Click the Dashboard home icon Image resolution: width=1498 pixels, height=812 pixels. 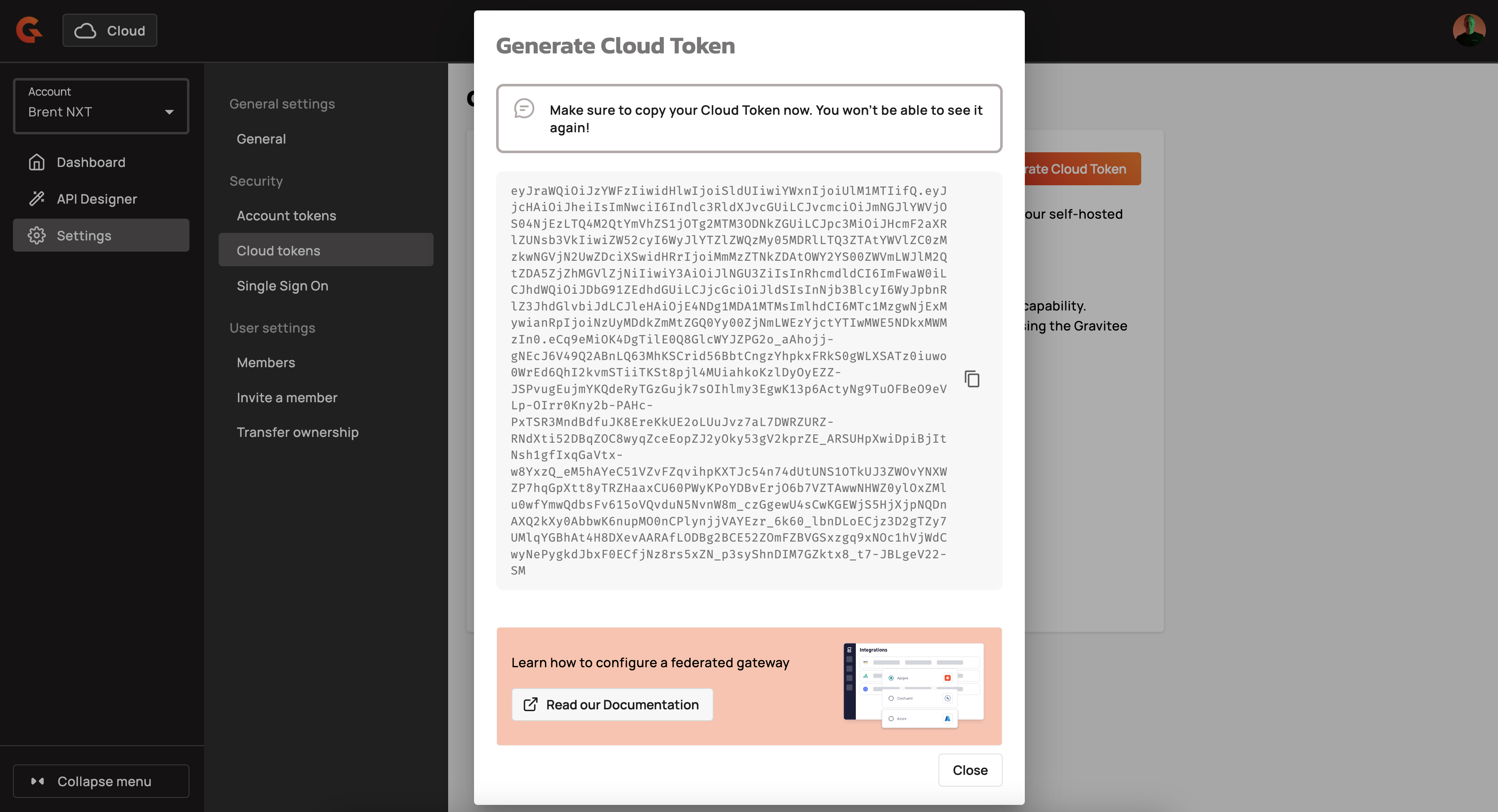click(37, 162)
